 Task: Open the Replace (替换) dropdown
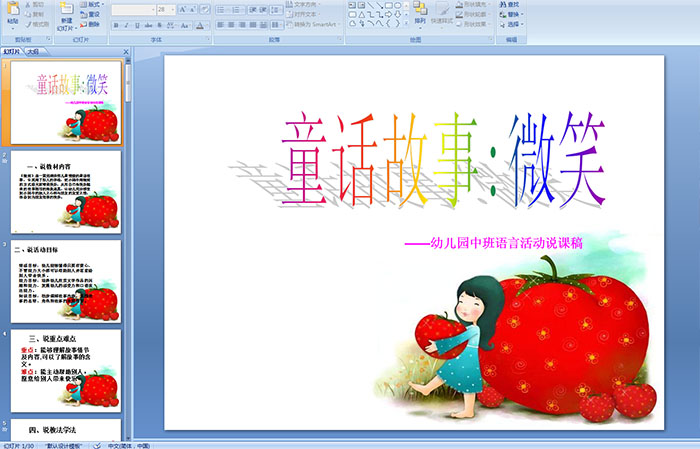click(511, 14)
